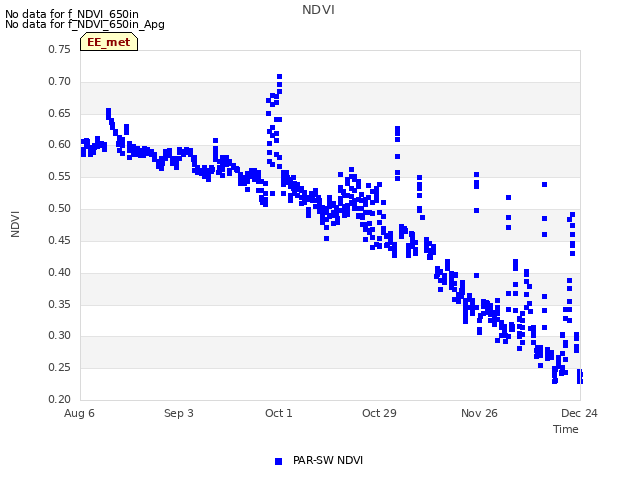This screenshot has height=480, width=640.
Task: Click the 0.30 y-axis tick label
Action: tap(60, 336)
